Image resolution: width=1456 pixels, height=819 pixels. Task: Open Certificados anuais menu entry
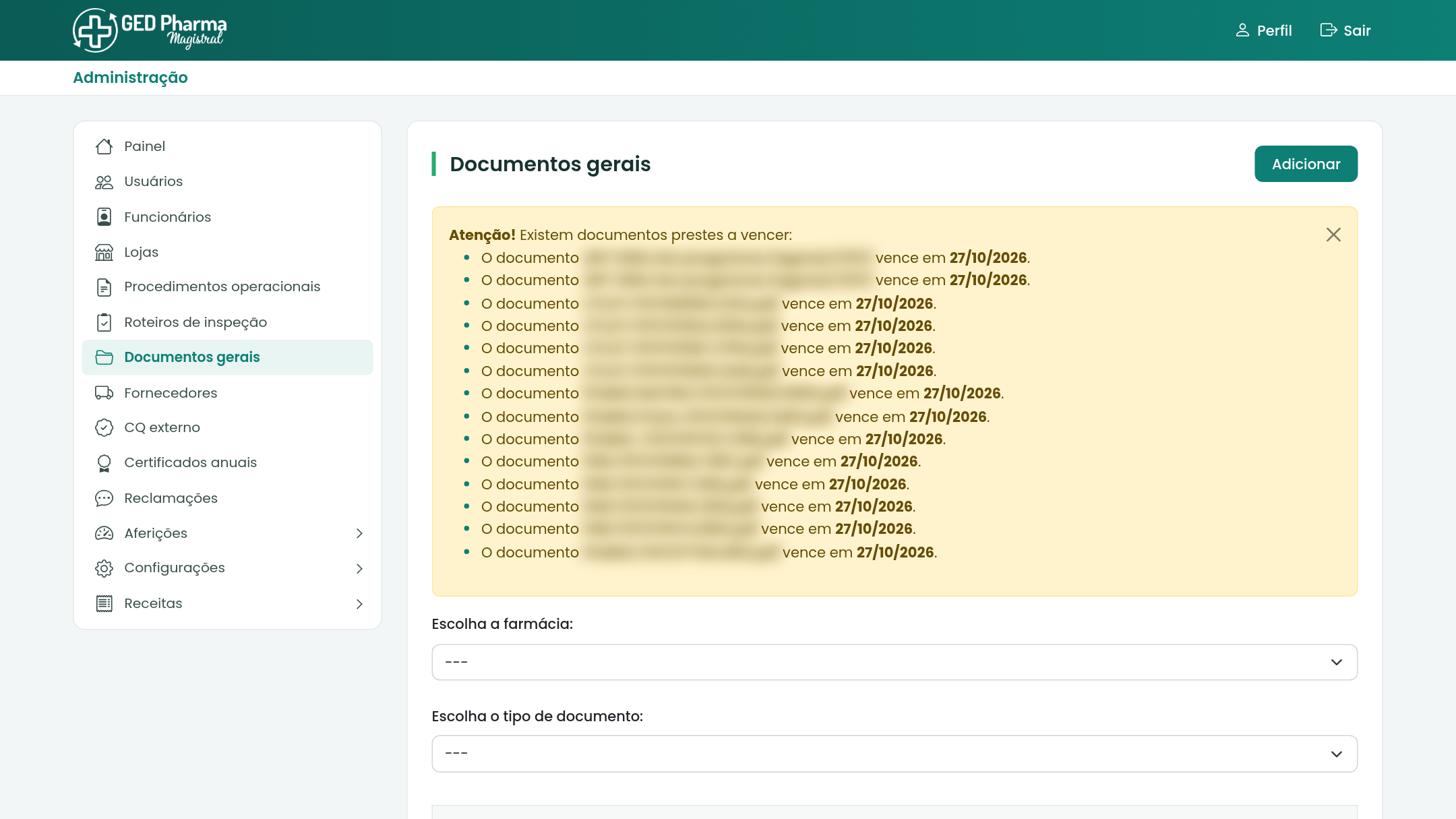click(x=190, y=462)
